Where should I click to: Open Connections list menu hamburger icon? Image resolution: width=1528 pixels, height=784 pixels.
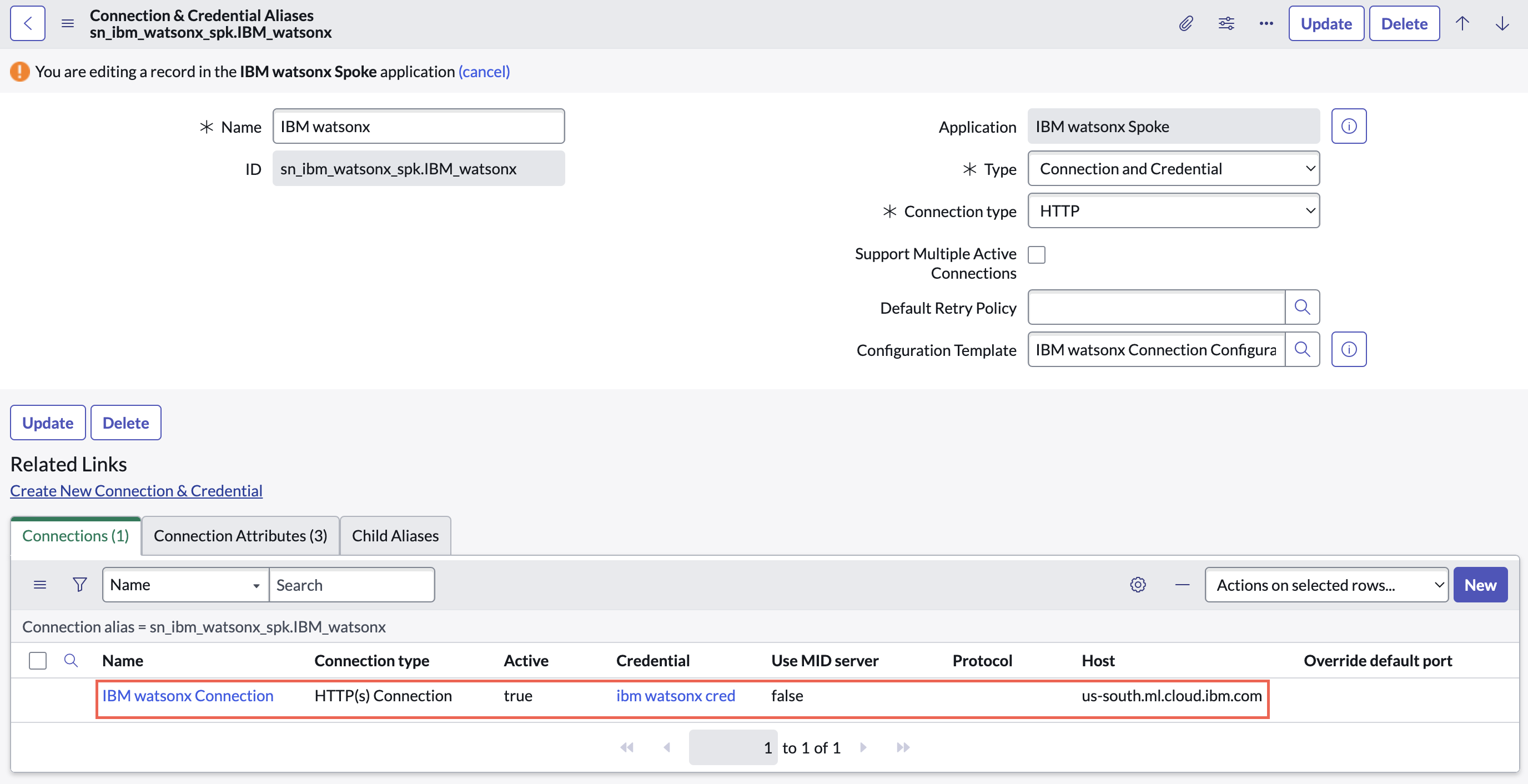40,585
